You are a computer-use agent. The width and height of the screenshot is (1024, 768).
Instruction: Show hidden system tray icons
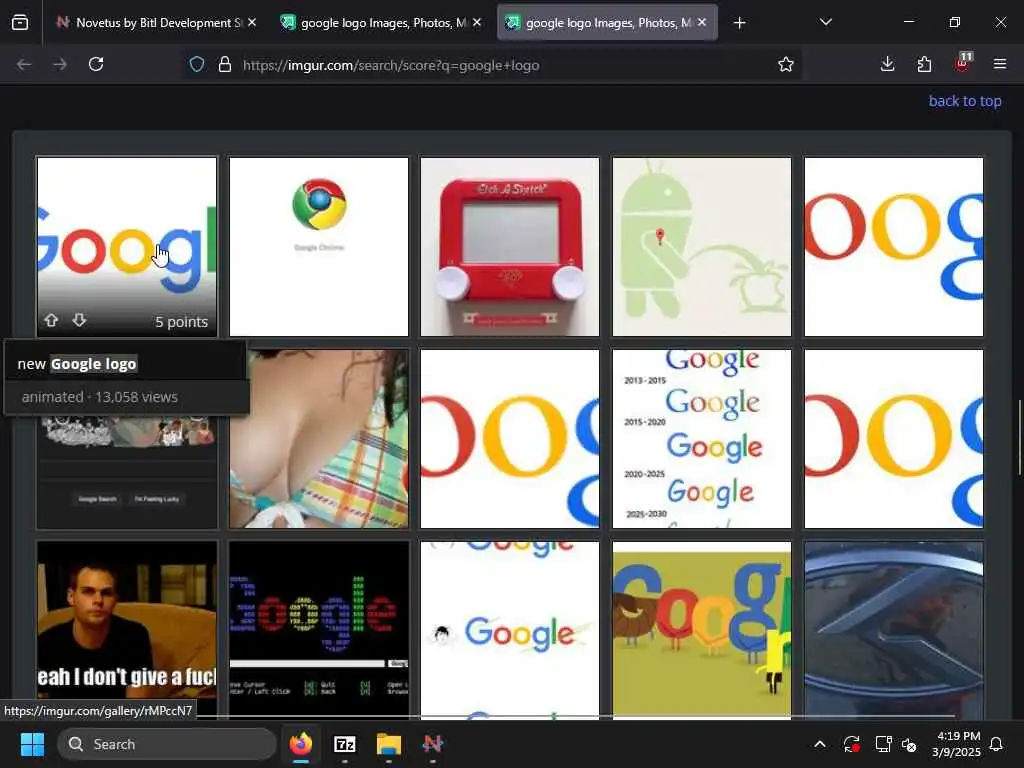(820, 744)
